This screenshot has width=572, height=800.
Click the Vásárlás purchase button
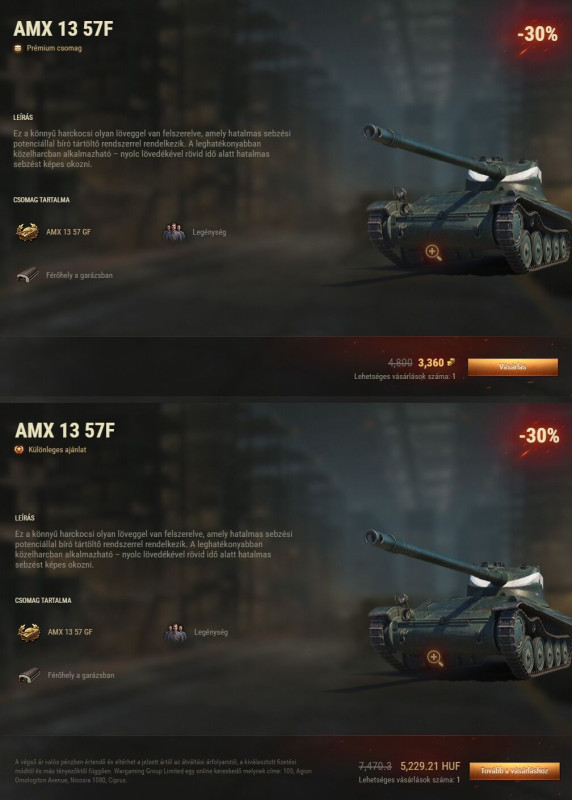click(513, 367)
